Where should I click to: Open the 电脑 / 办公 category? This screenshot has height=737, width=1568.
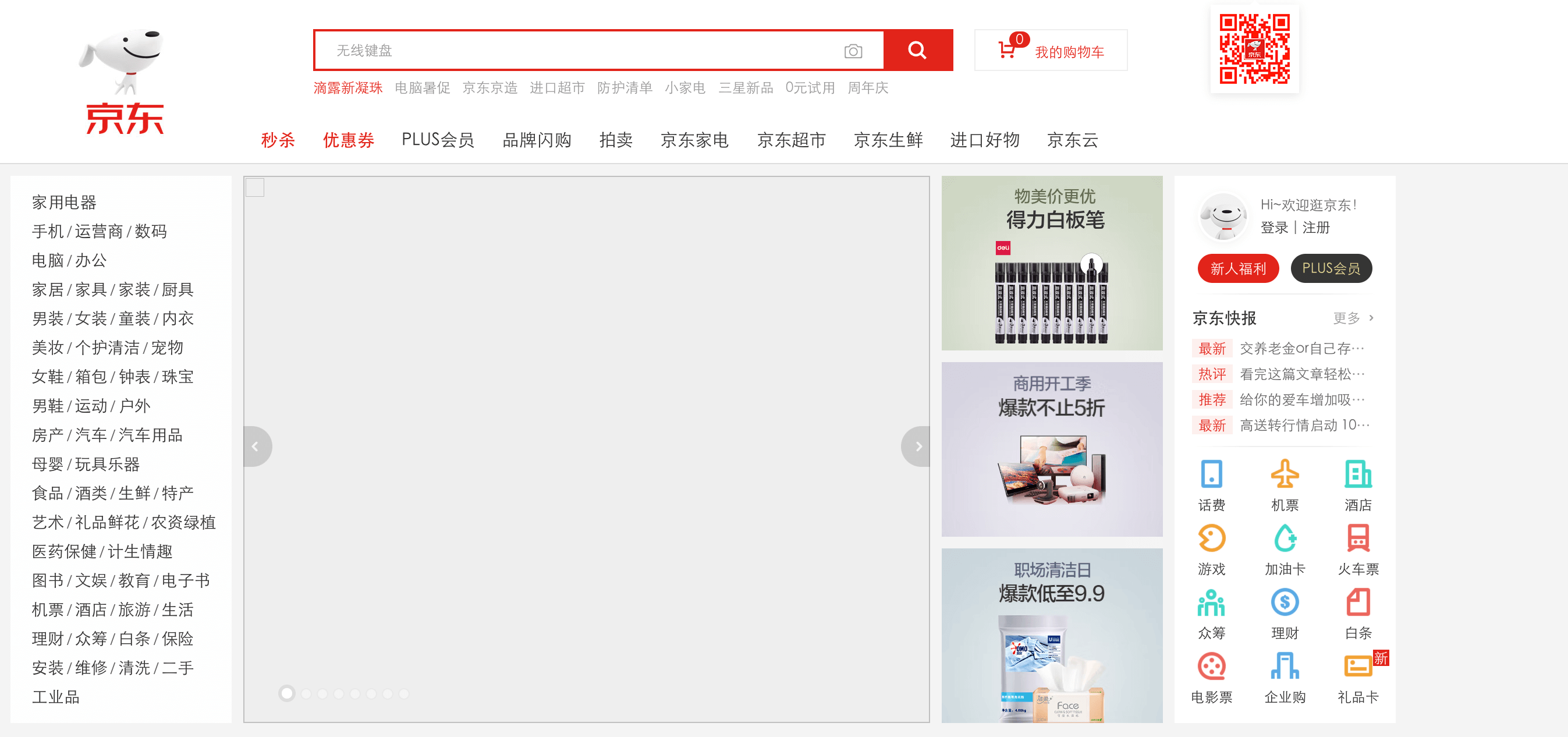point(69,260)
